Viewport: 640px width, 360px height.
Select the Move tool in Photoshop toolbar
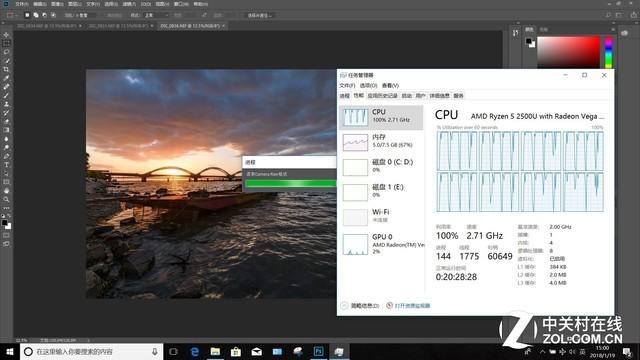[6, 35]
